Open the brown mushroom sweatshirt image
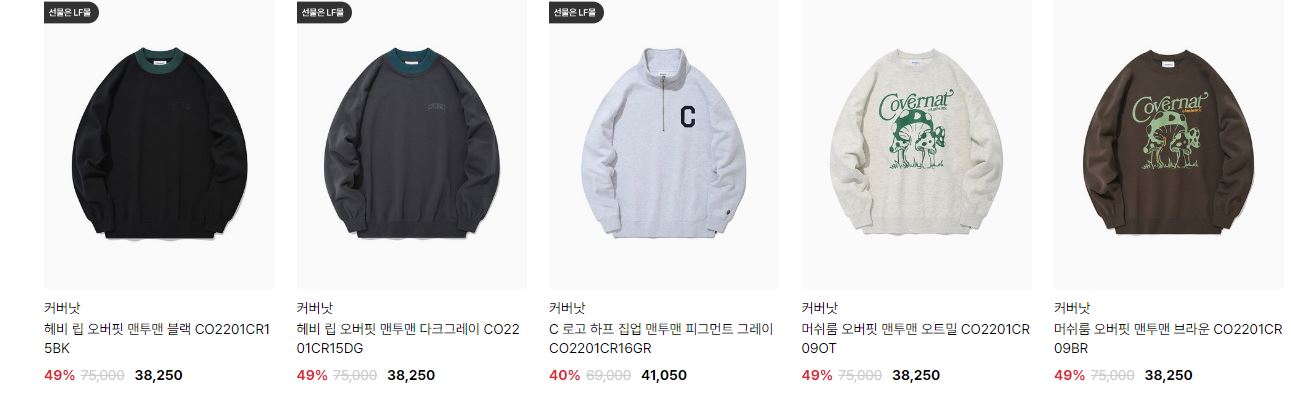1291x414 pixels. coord(1169,144)
